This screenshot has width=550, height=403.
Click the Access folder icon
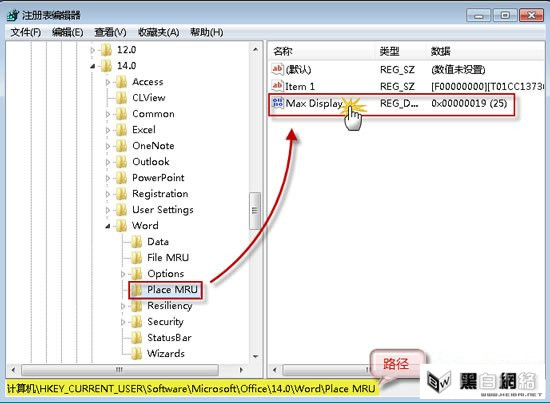tap(121, 82)
